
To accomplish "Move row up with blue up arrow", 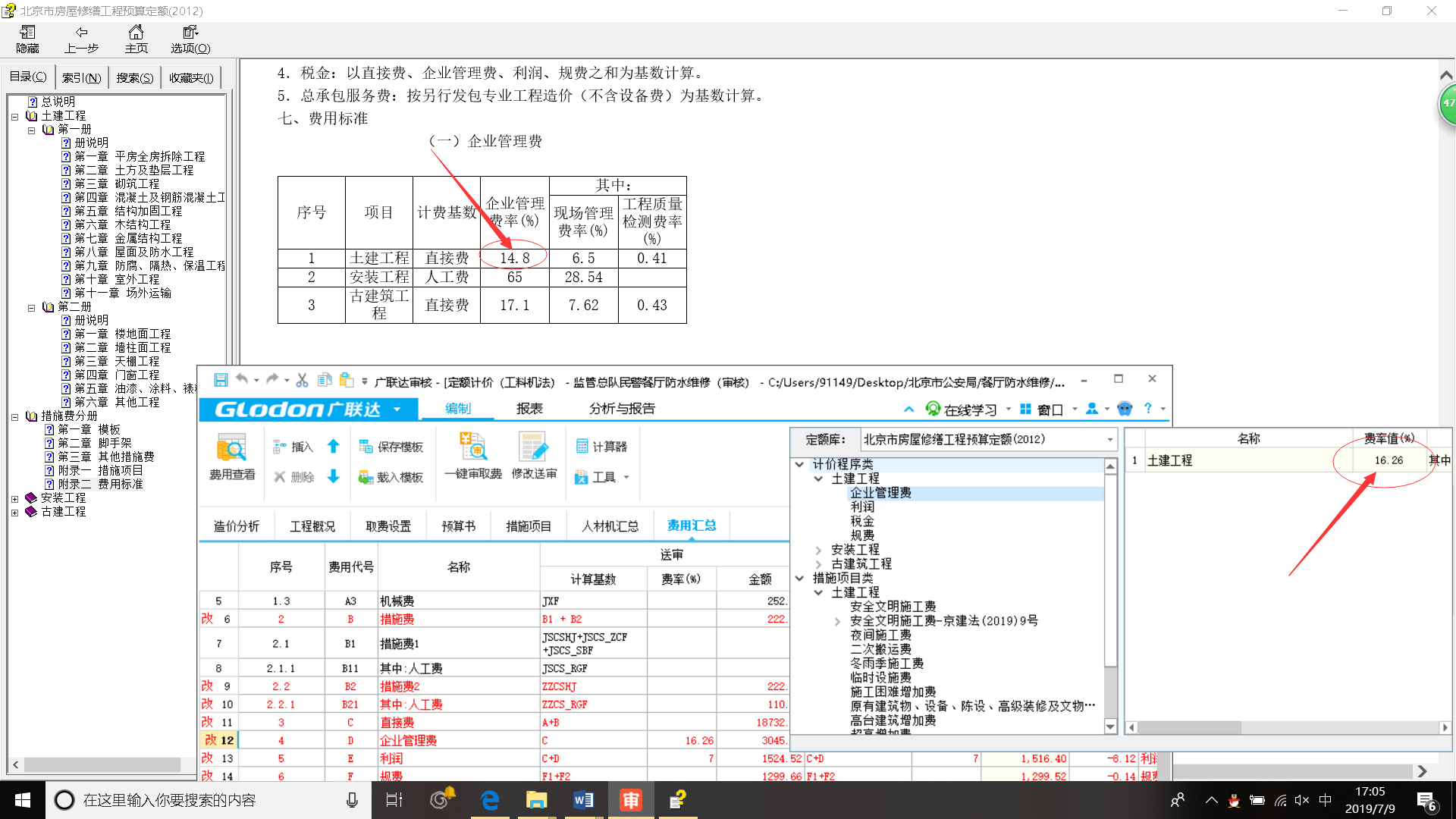I will (334, 447).
